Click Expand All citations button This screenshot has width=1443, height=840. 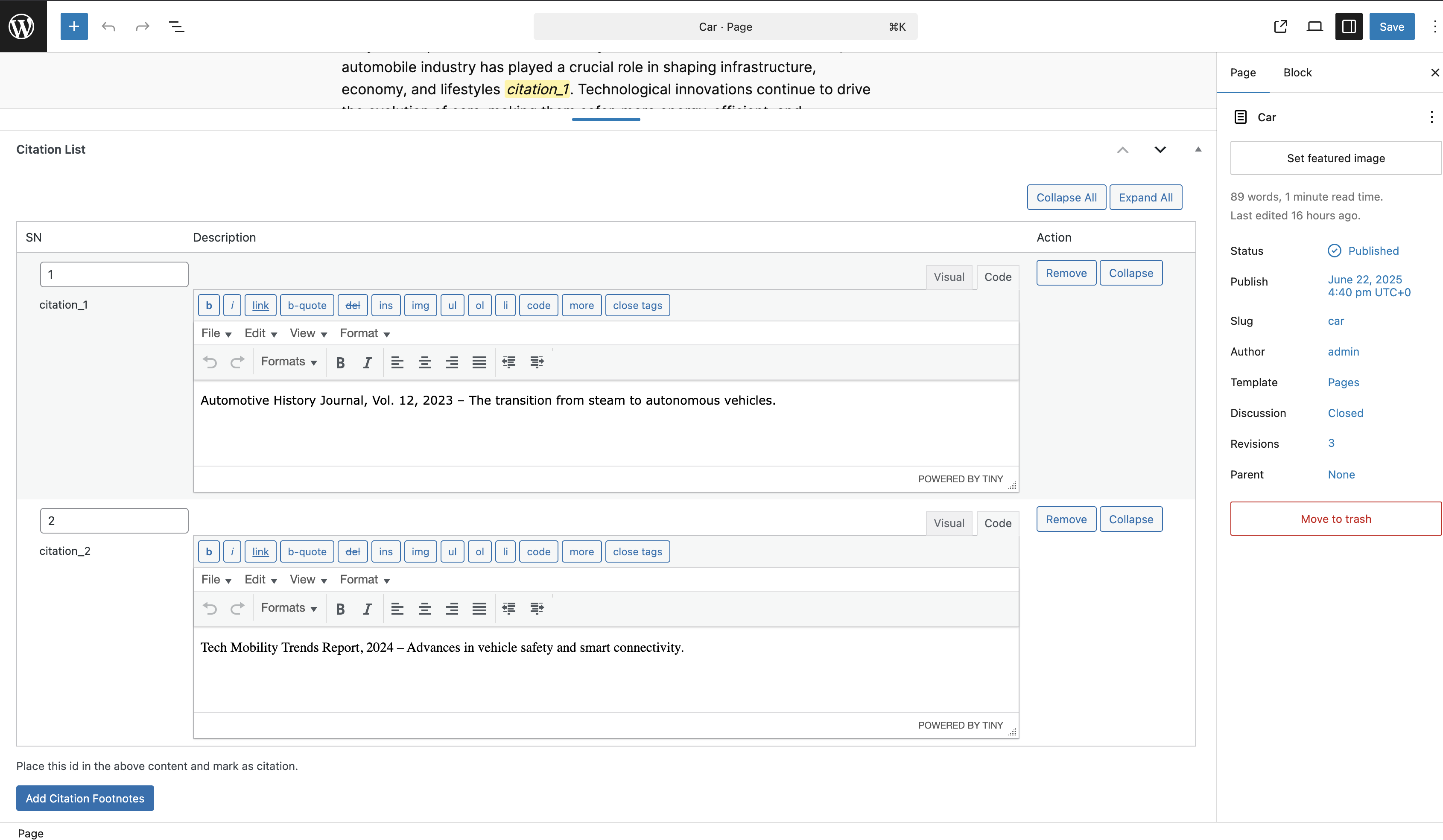click(x=1145, y=198)
